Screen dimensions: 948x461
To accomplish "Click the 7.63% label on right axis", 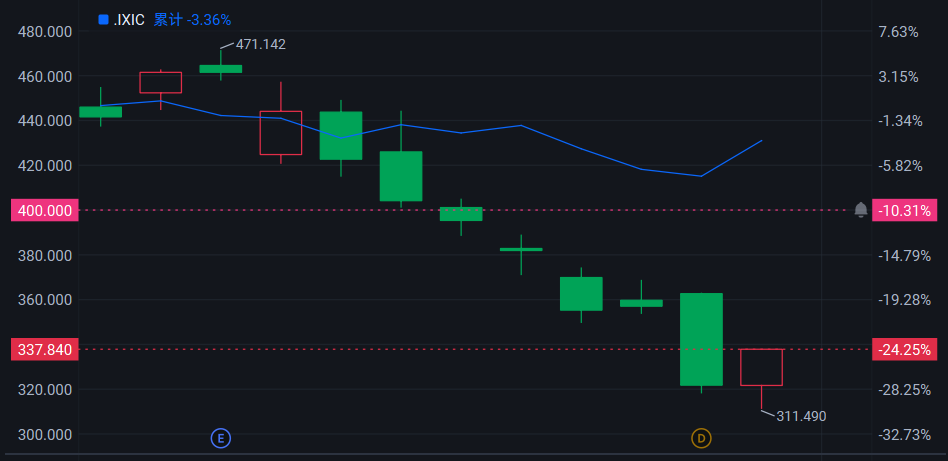I will [898, 32].
